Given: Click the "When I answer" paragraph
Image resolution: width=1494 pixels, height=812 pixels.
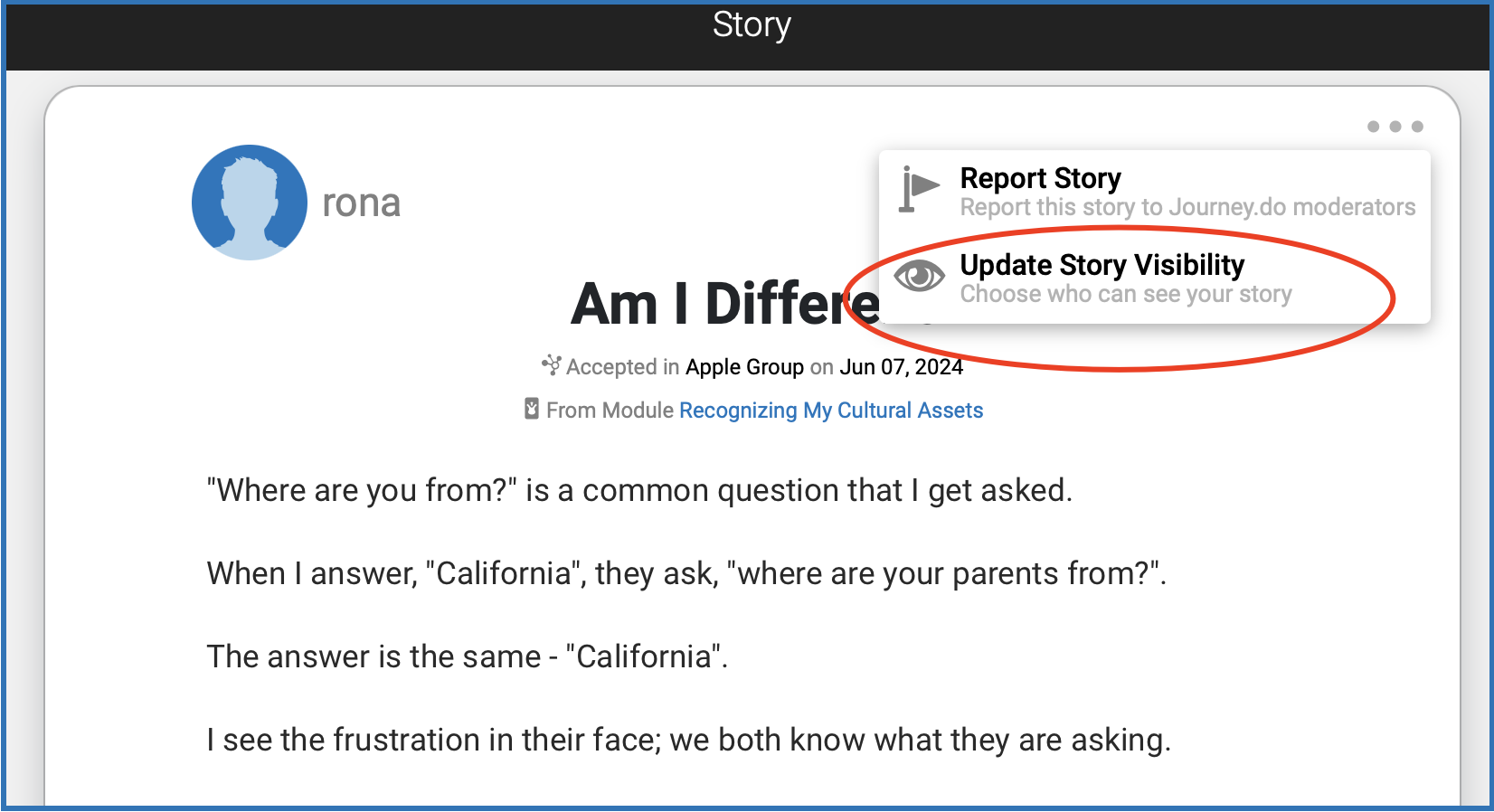Looking at the screenshot, I should pyautogui.click(x=686, y=573).
